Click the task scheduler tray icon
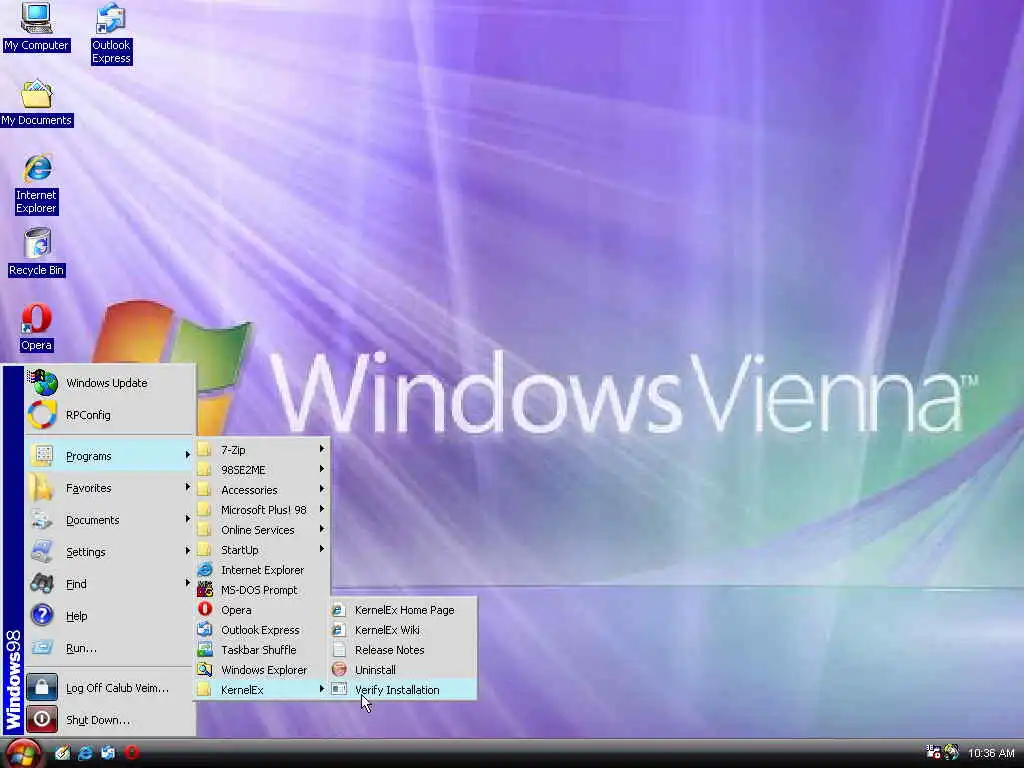Viewport: 1024px width, 768px height. tap(933, 752)
